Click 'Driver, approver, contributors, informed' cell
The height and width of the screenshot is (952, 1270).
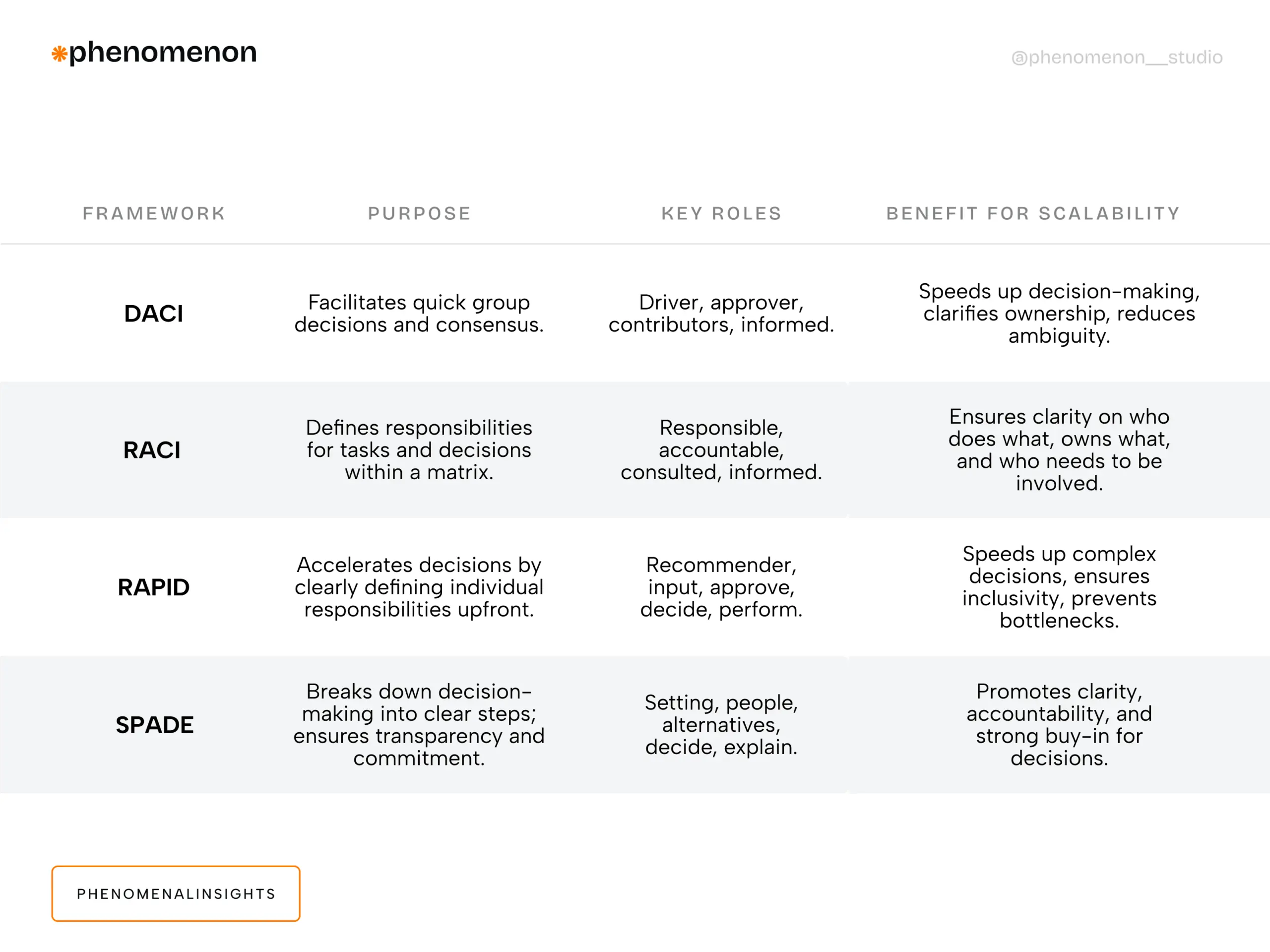721,314
